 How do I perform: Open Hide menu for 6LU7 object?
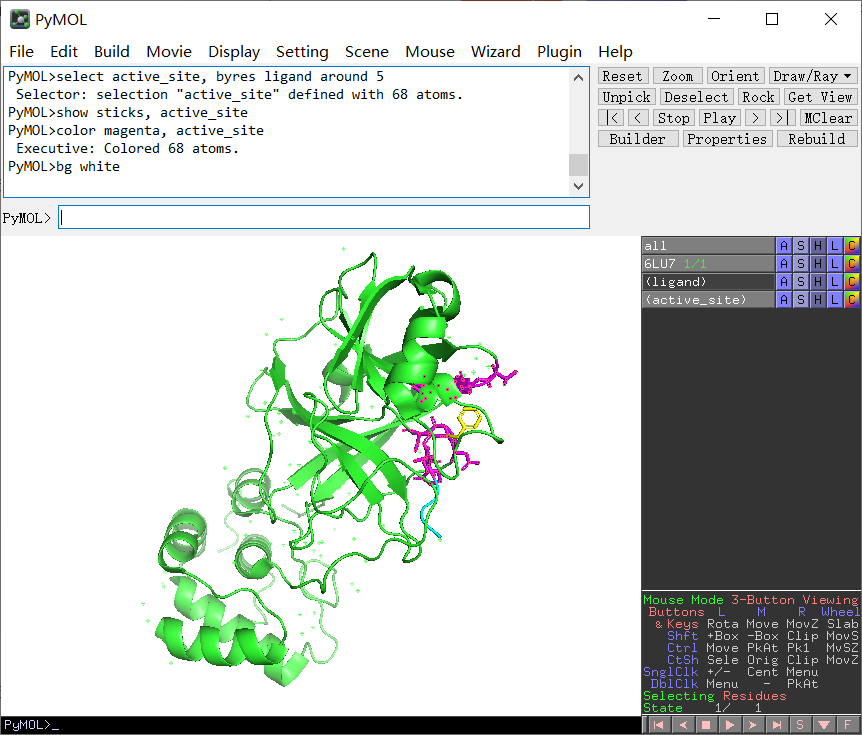818,264
